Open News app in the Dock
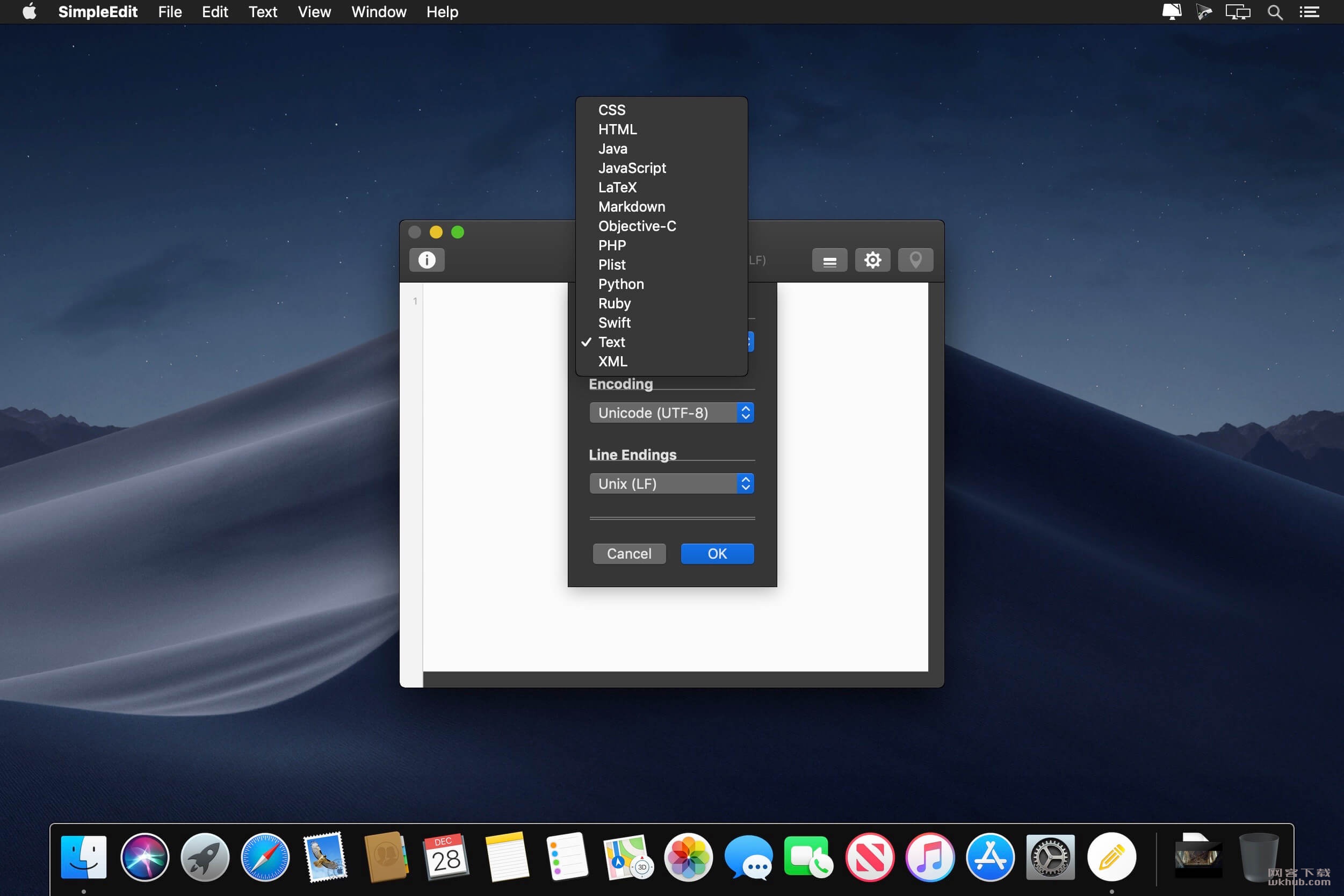This screenshot has height=896, width=1344. click(869, 857)
